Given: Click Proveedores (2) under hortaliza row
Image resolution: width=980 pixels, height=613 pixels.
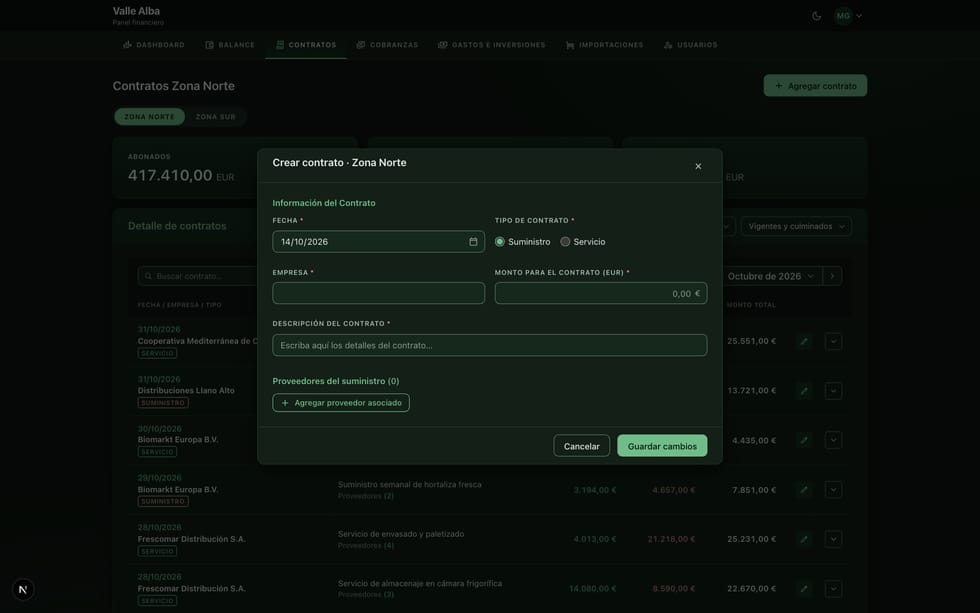Looking at the screenshot, I should click(366, 496).
